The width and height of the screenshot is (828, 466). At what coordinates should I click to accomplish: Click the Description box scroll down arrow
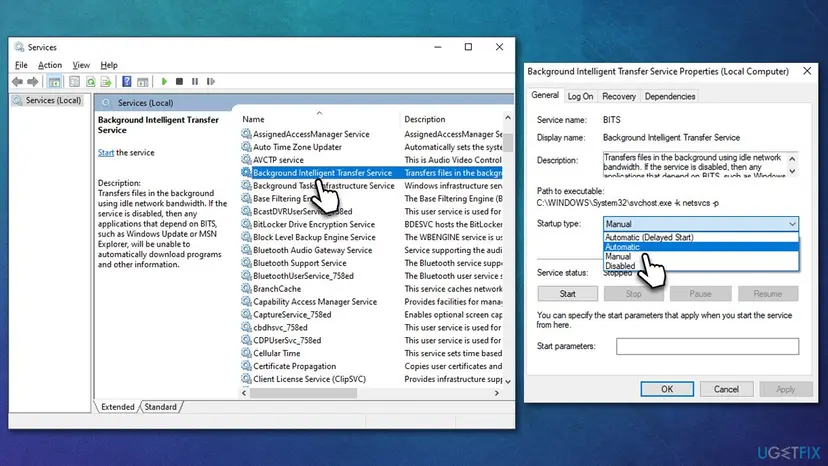[x=792, y=171]
